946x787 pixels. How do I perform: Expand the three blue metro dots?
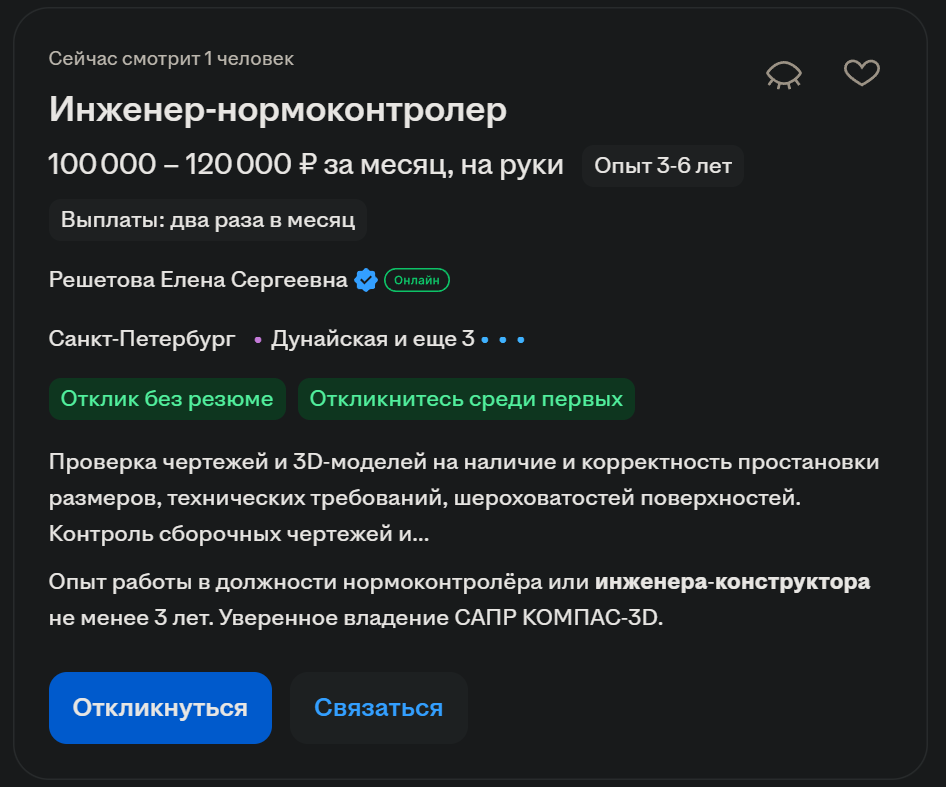coord(503,340)
